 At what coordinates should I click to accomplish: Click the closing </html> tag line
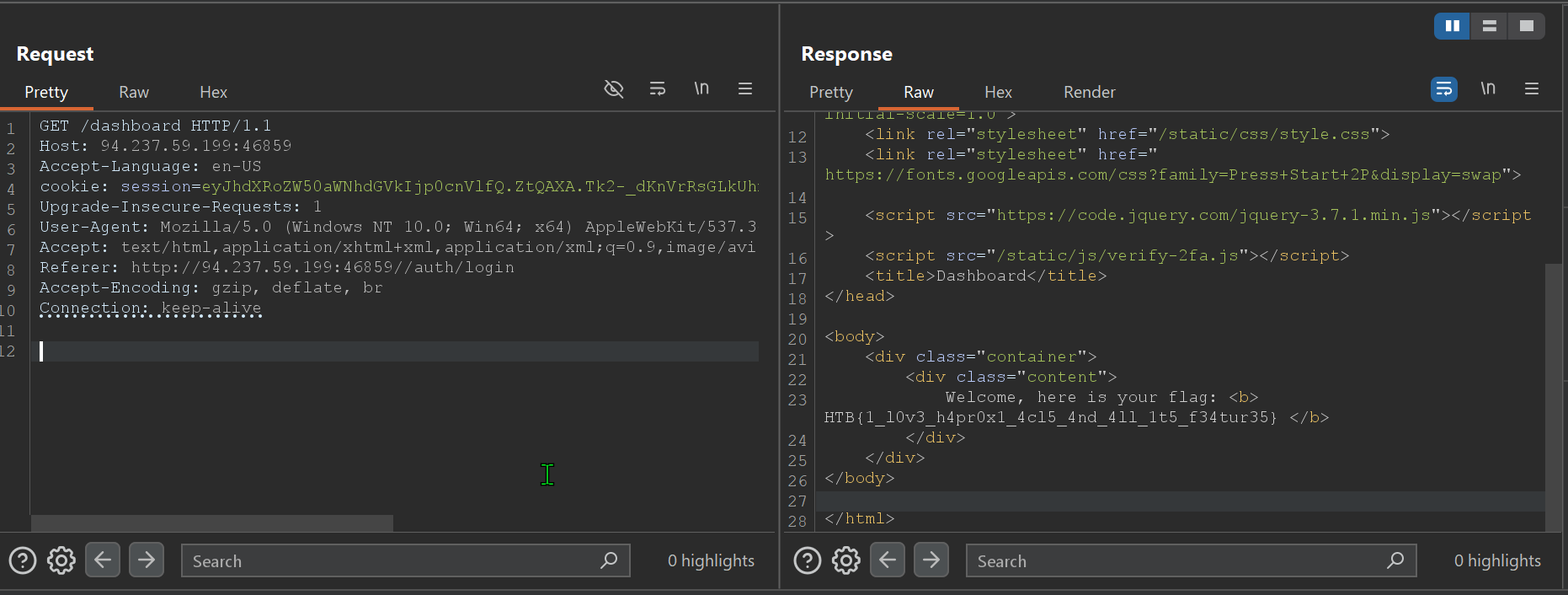[x=860, y=518]
